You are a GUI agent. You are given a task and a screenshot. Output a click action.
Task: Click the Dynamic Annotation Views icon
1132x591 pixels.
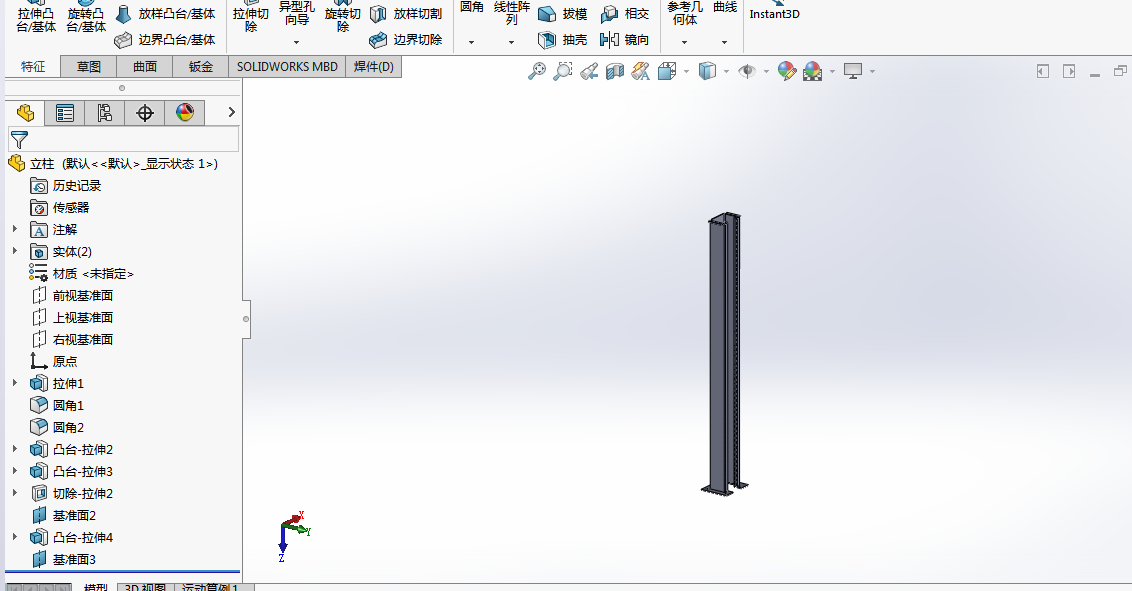[x=640, y=71]
